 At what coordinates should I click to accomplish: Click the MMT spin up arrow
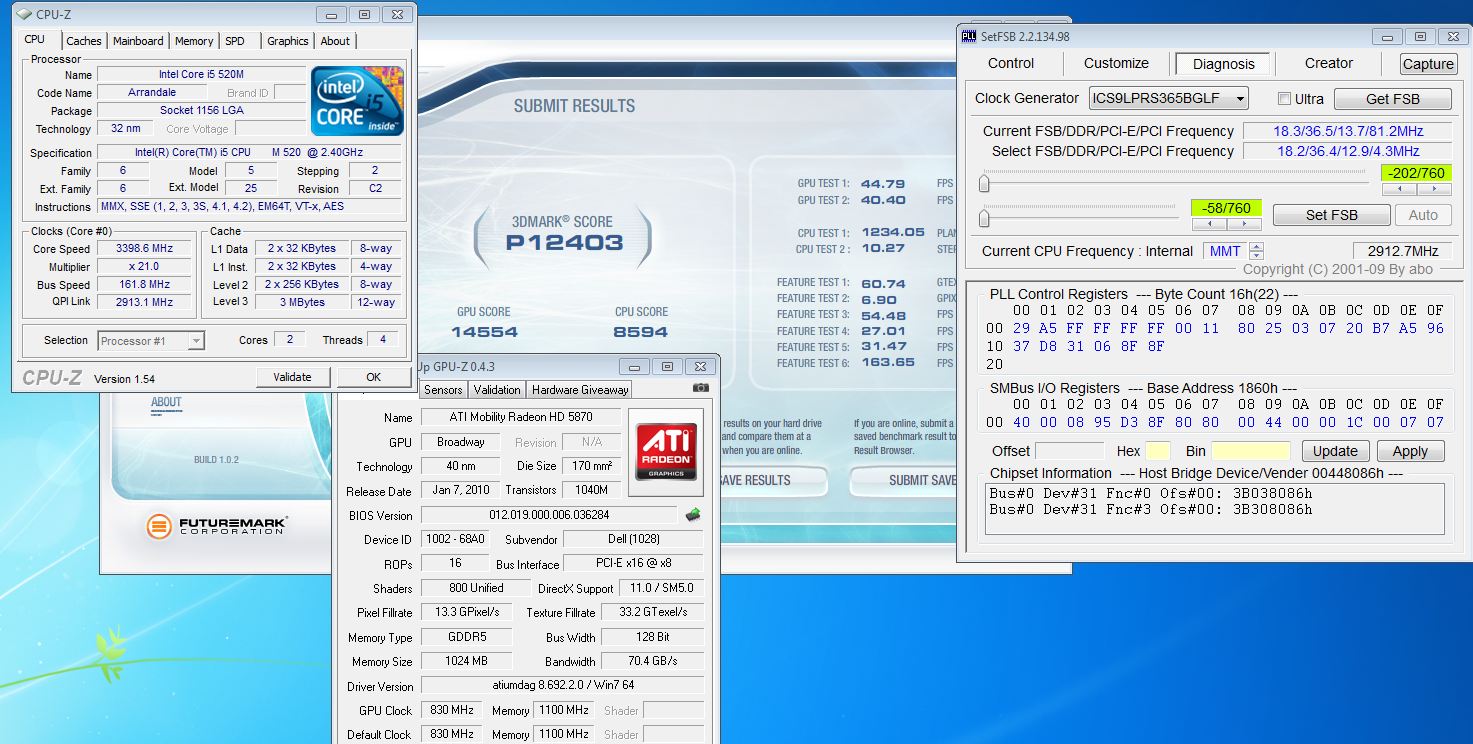(1257, 246)
